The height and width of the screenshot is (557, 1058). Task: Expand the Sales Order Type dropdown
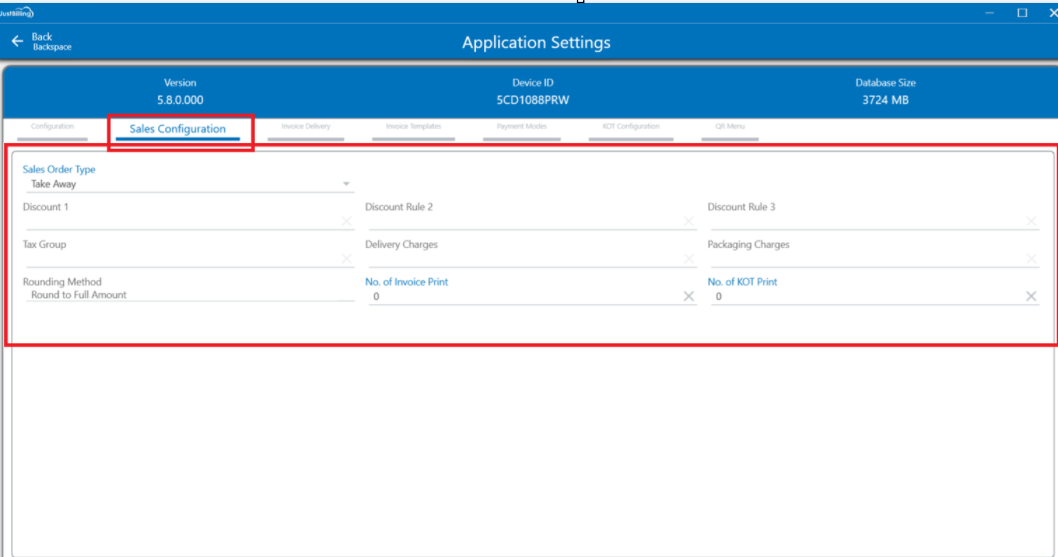point(346,184)
